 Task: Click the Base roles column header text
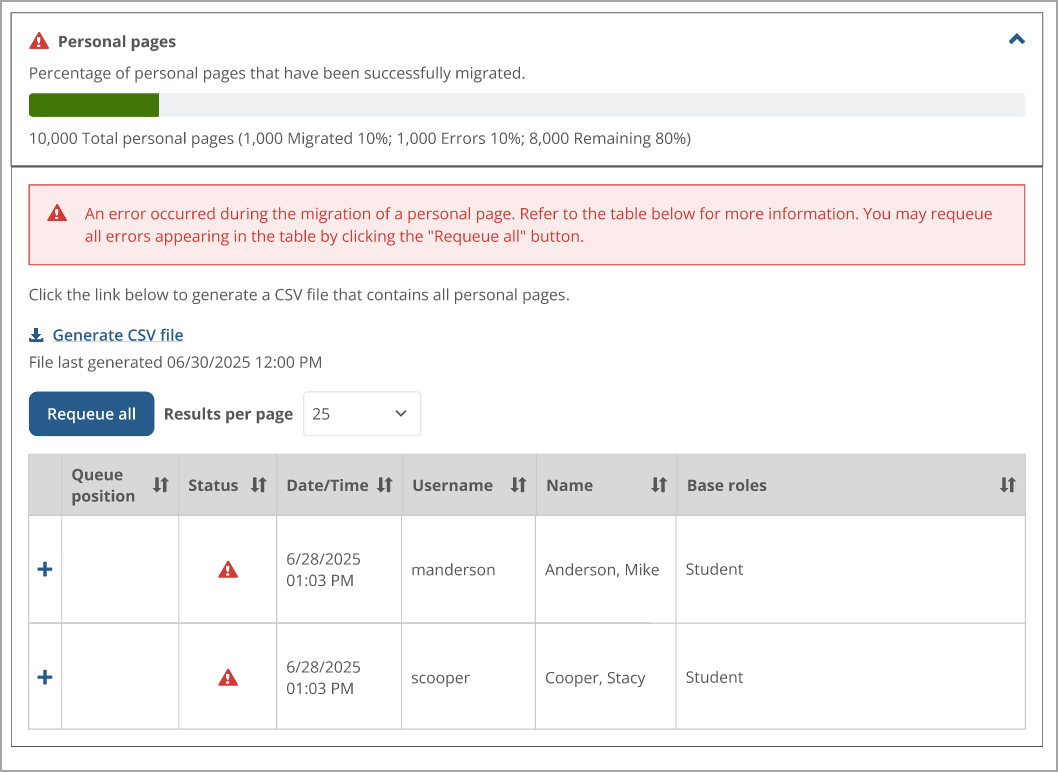[727, 485]
